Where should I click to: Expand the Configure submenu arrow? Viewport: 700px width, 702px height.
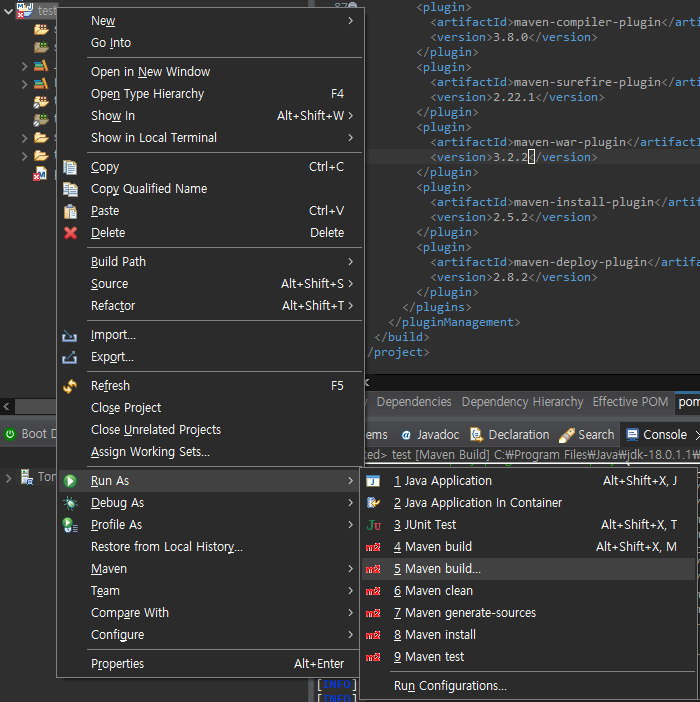click(x=350, y=634)
